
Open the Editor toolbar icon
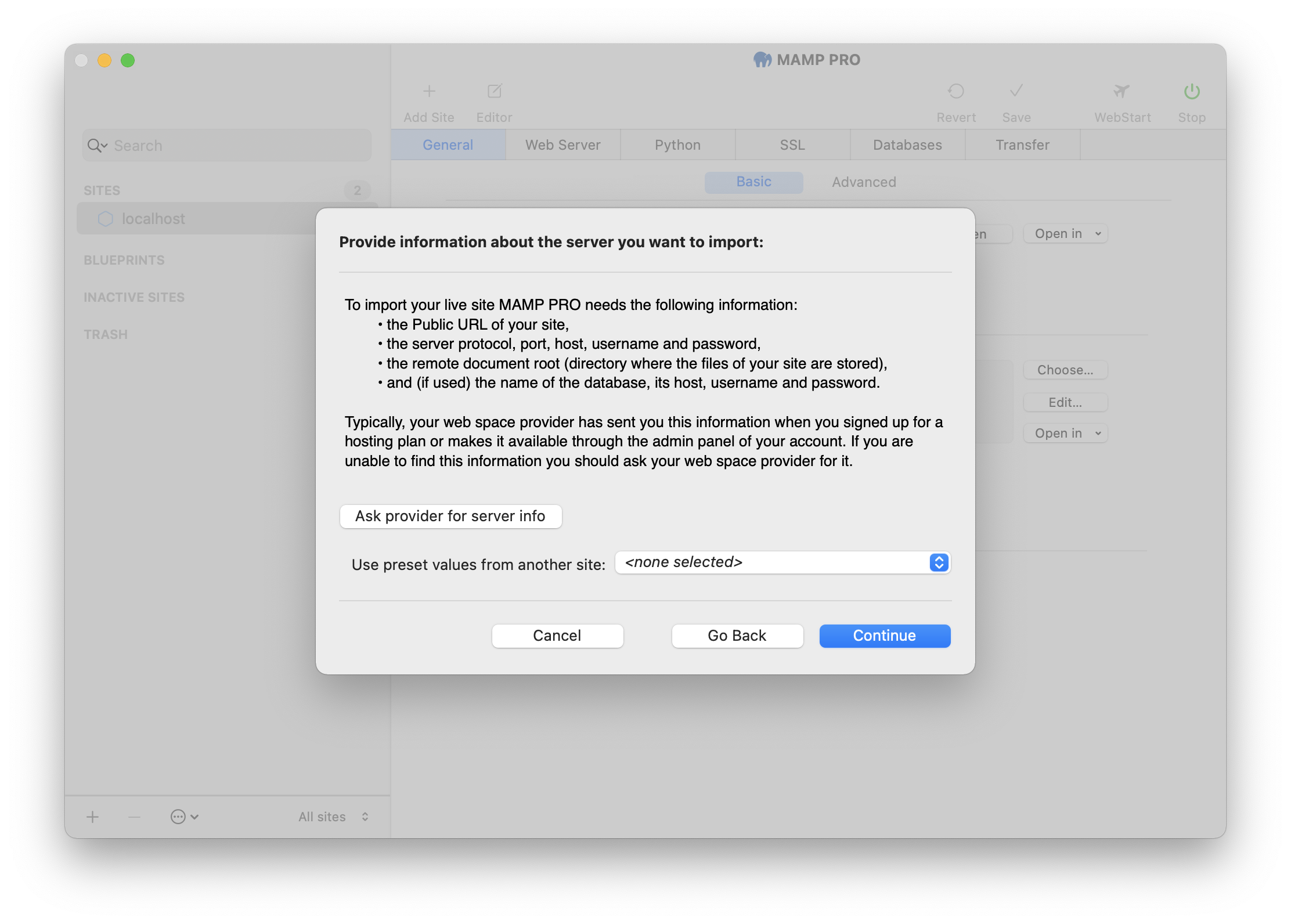495,91
